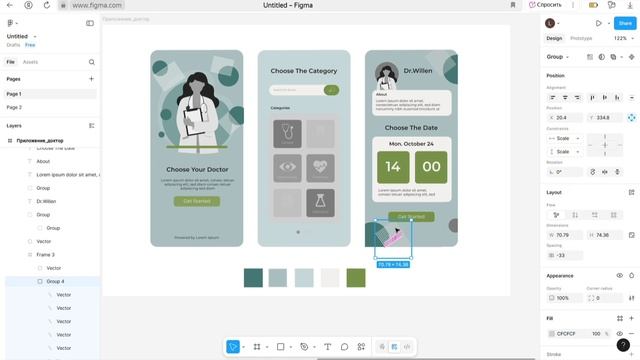
Task: Select the Comment tool
Action: [344, 347]
